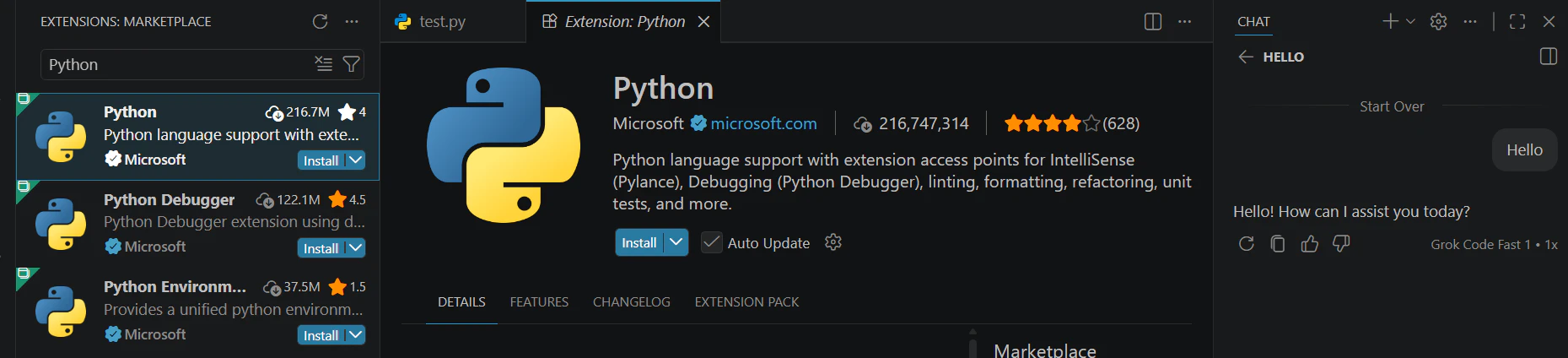Image resolution: width=1568 pixels, height=358 pixels.
Task: Expand install options for Python Environments
Action: pyautogui.click(x=356, y=335)
